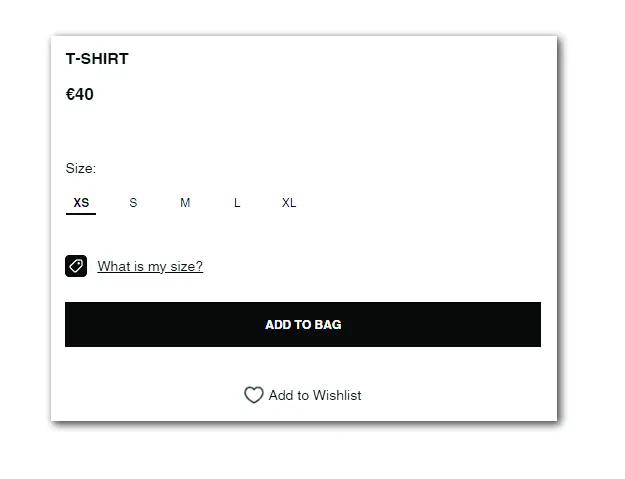This screenshot has width=625, height=479.
Task: Select size S
Action: click(x=133, y=203)
